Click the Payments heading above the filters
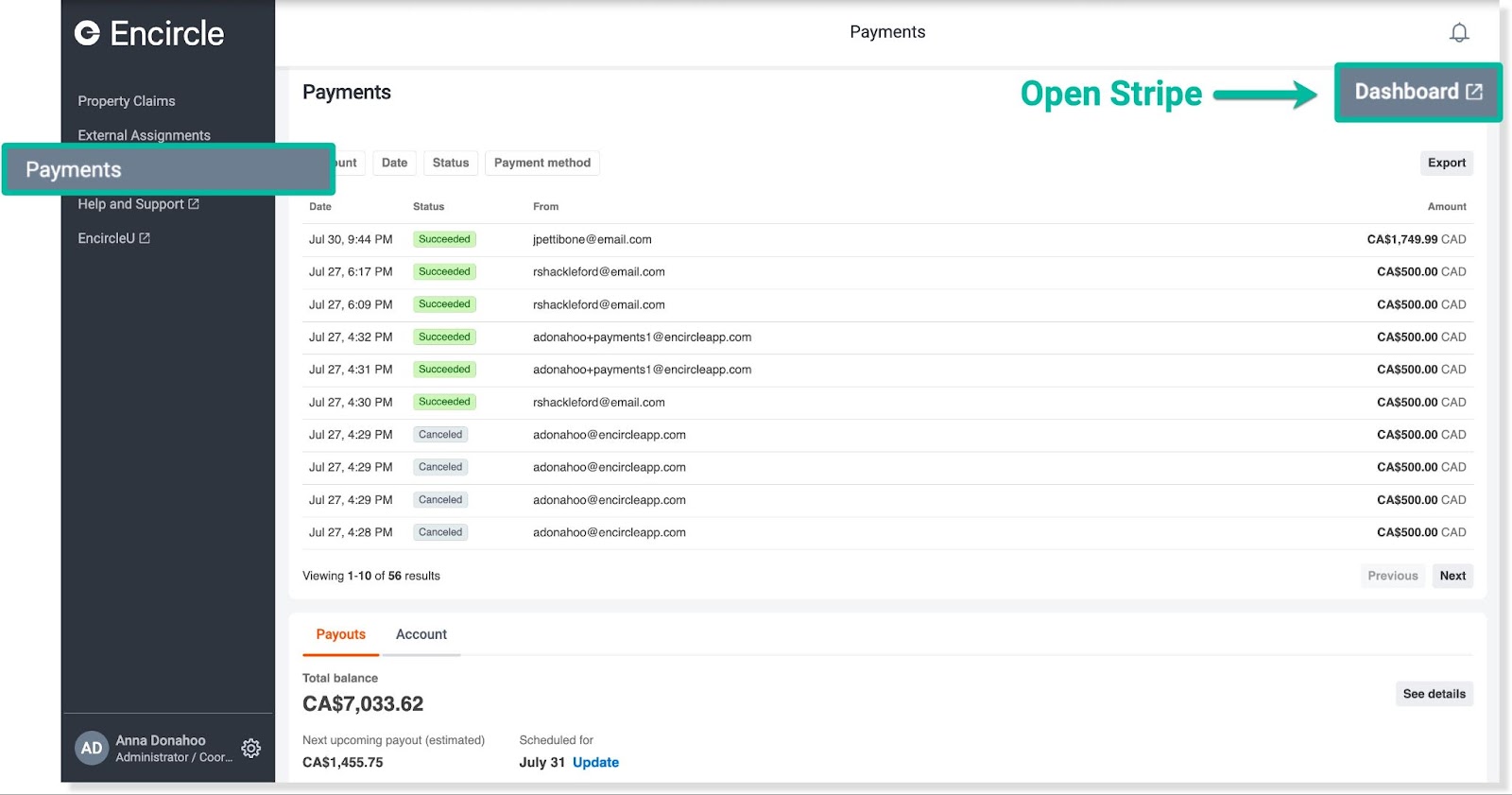This screenshot has height=795, width=1512. point(347,93)
